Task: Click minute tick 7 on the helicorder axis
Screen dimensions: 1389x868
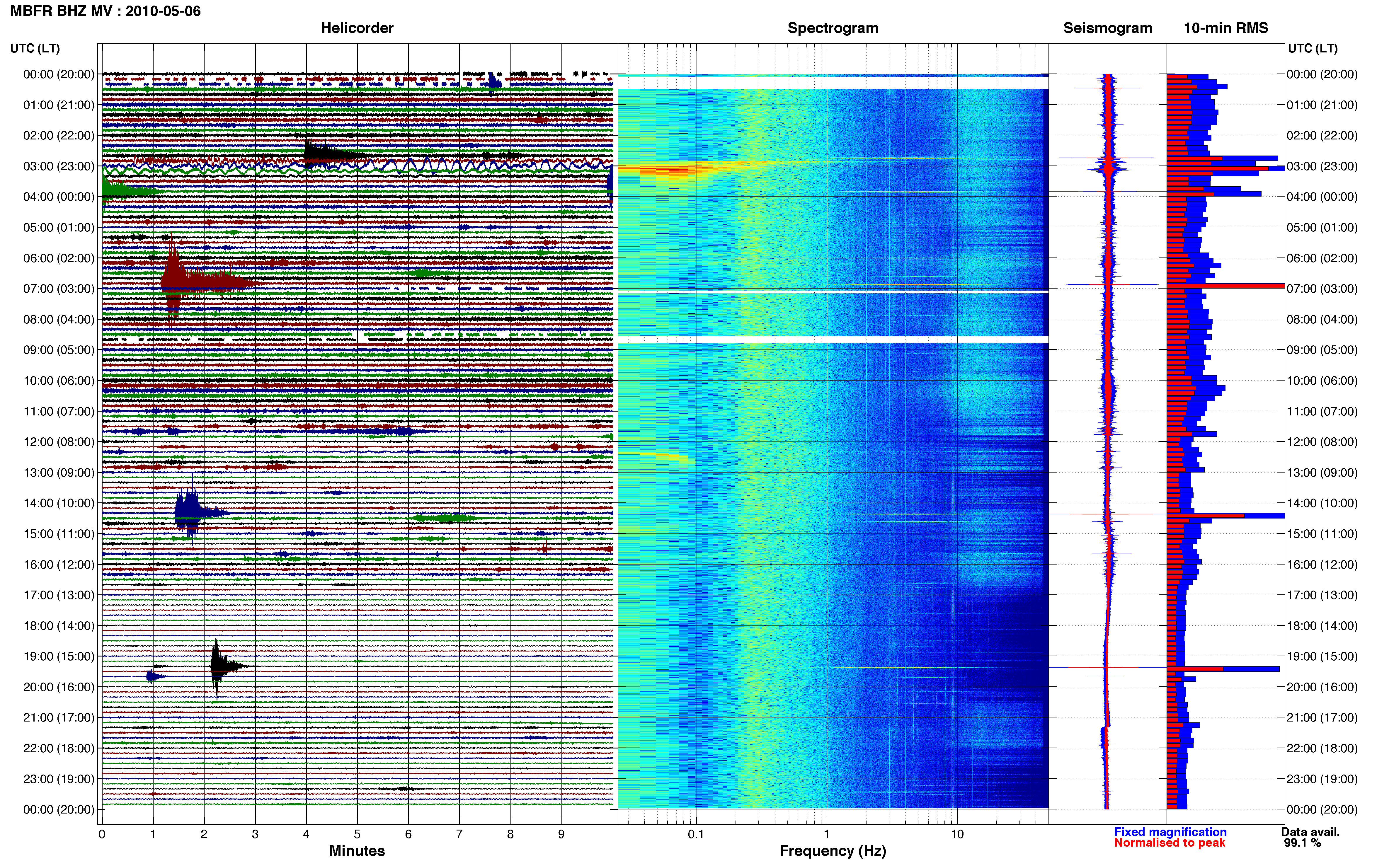Action: 459,834
